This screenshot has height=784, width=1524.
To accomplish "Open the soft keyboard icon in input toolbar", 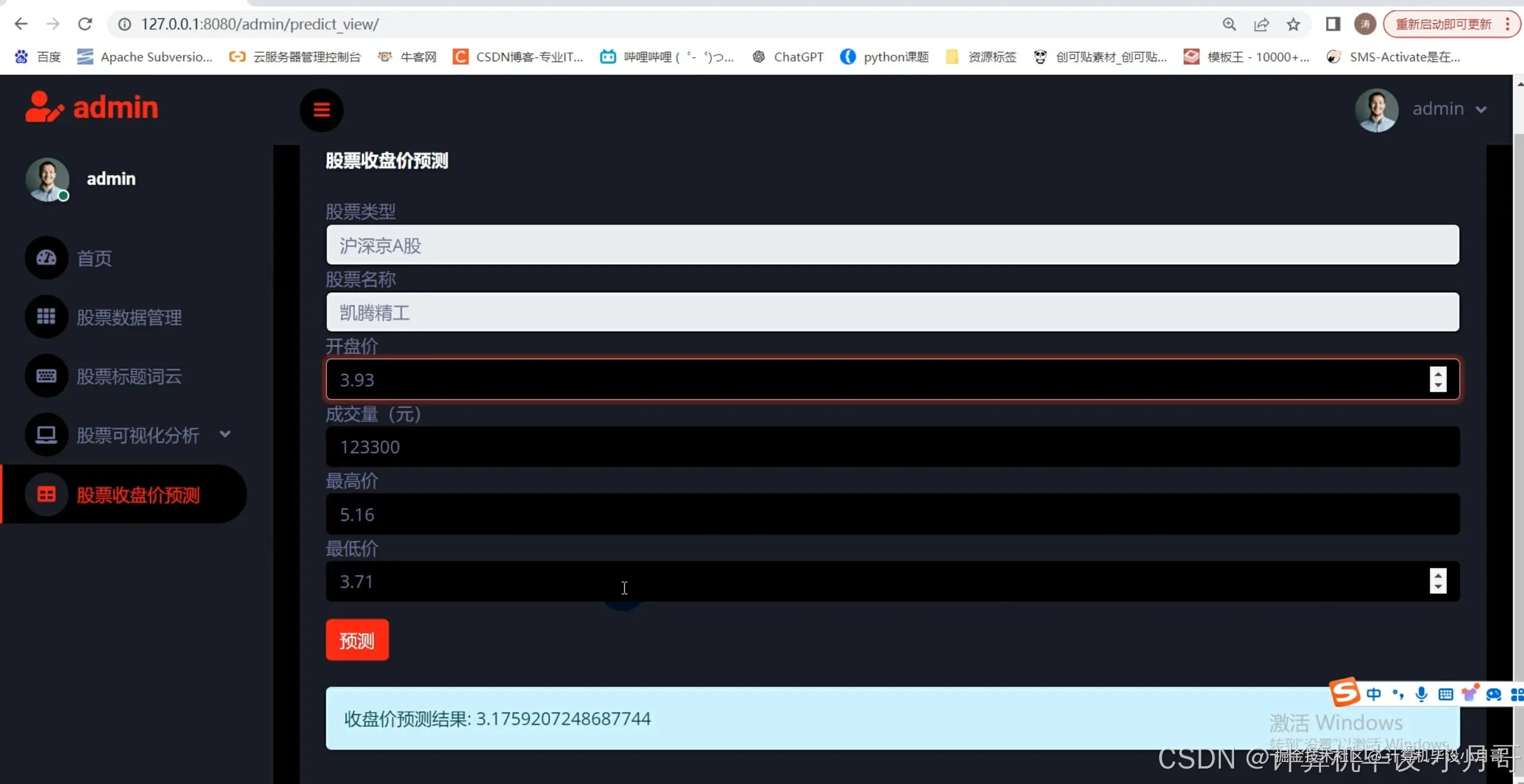I will (x=1446, y=694).
